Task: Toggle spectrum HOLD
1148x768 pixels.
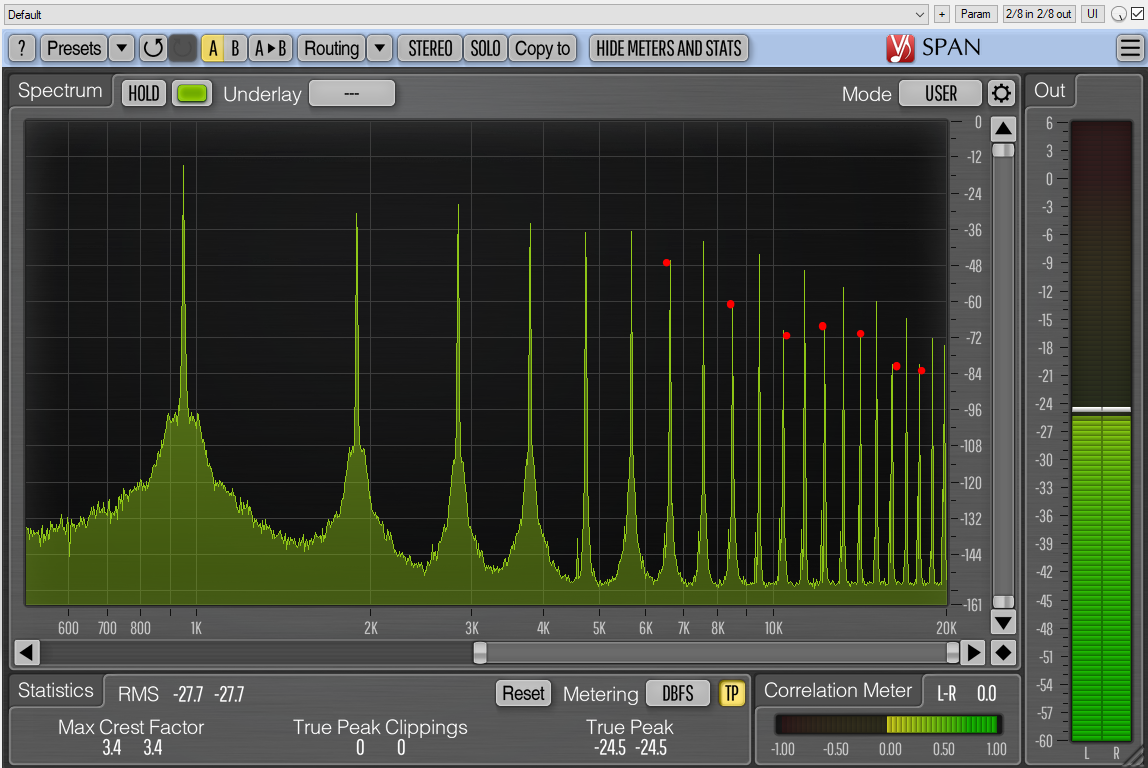Action: [144, 94]
